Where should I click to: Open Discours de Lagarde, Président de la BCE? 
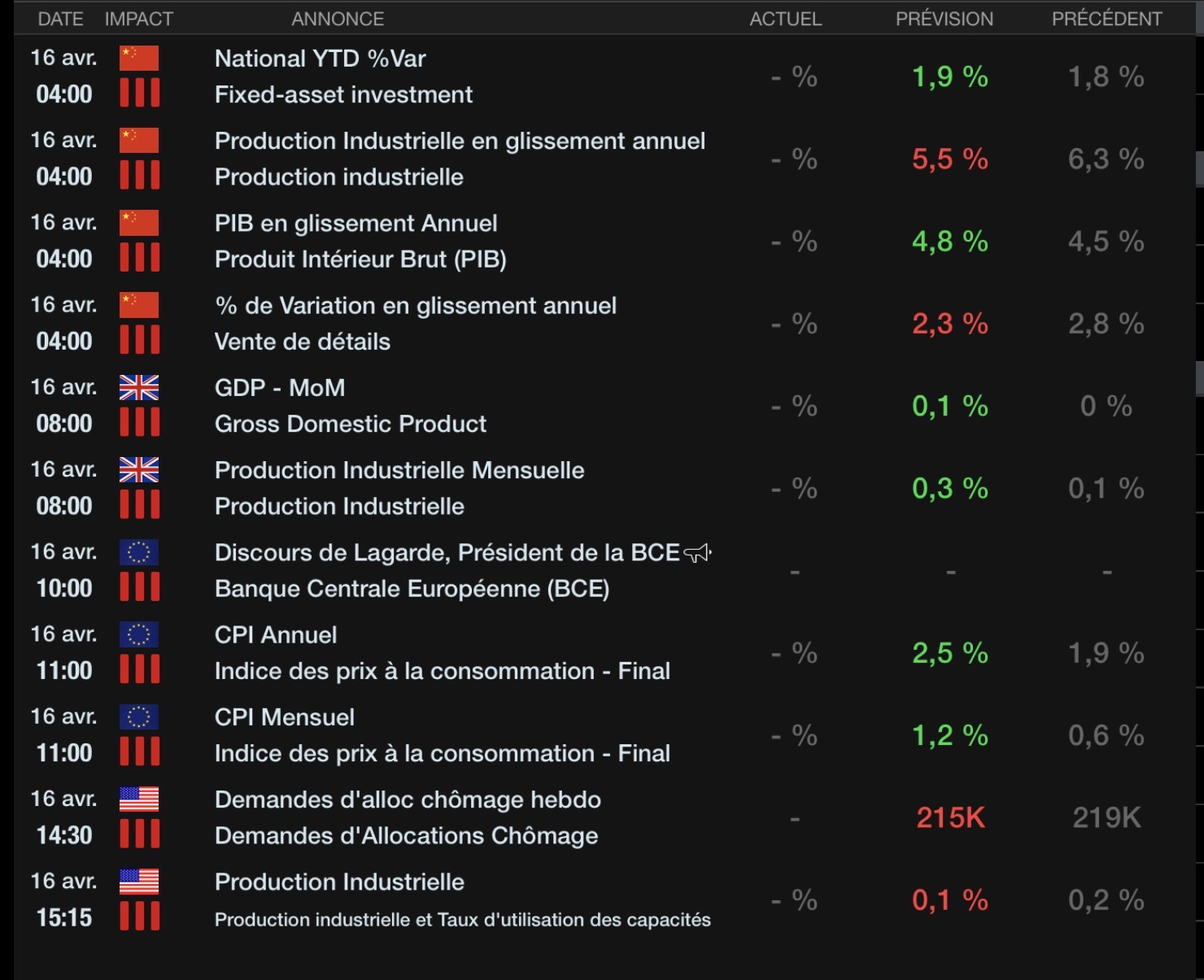(x=447, y=553)
